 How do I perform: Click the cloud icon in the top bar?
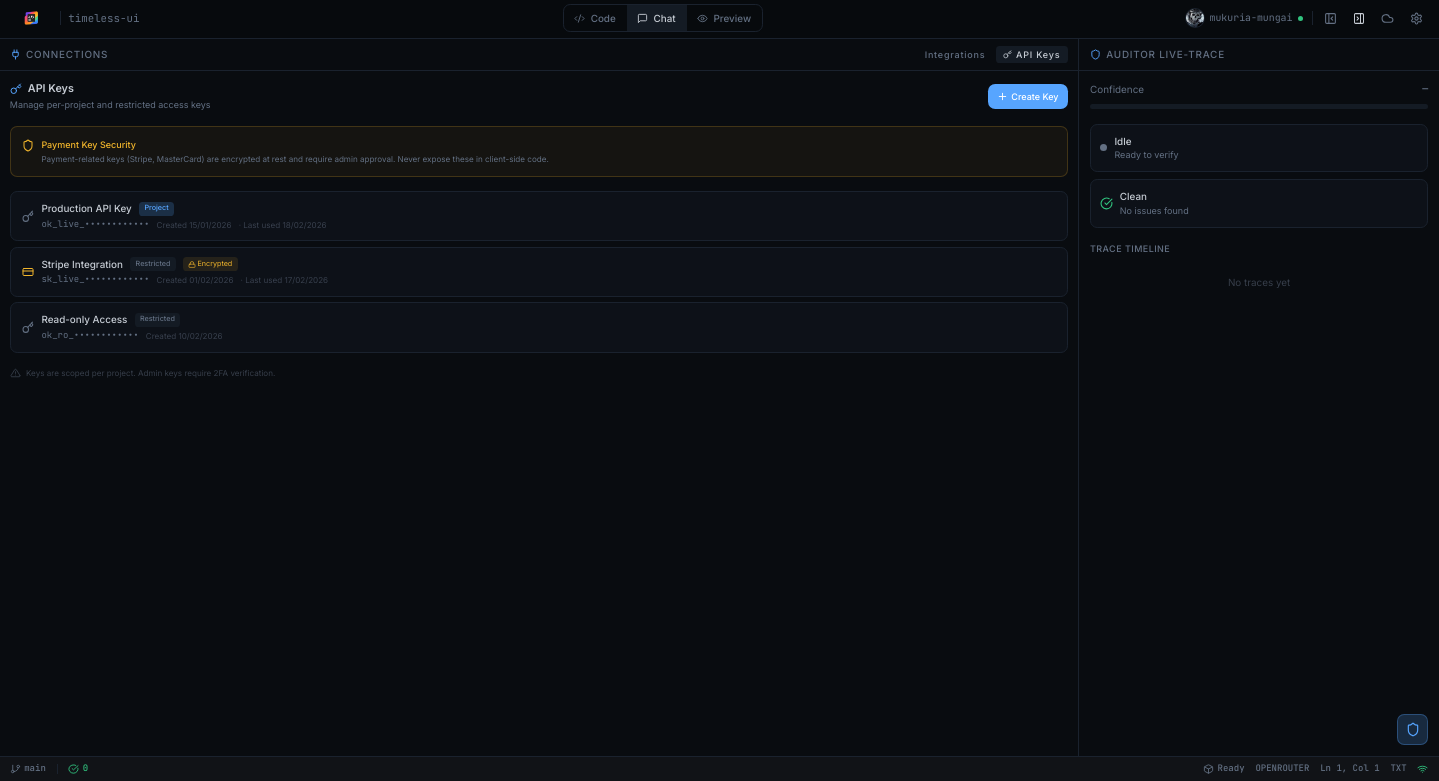(x=1387, y=18)
